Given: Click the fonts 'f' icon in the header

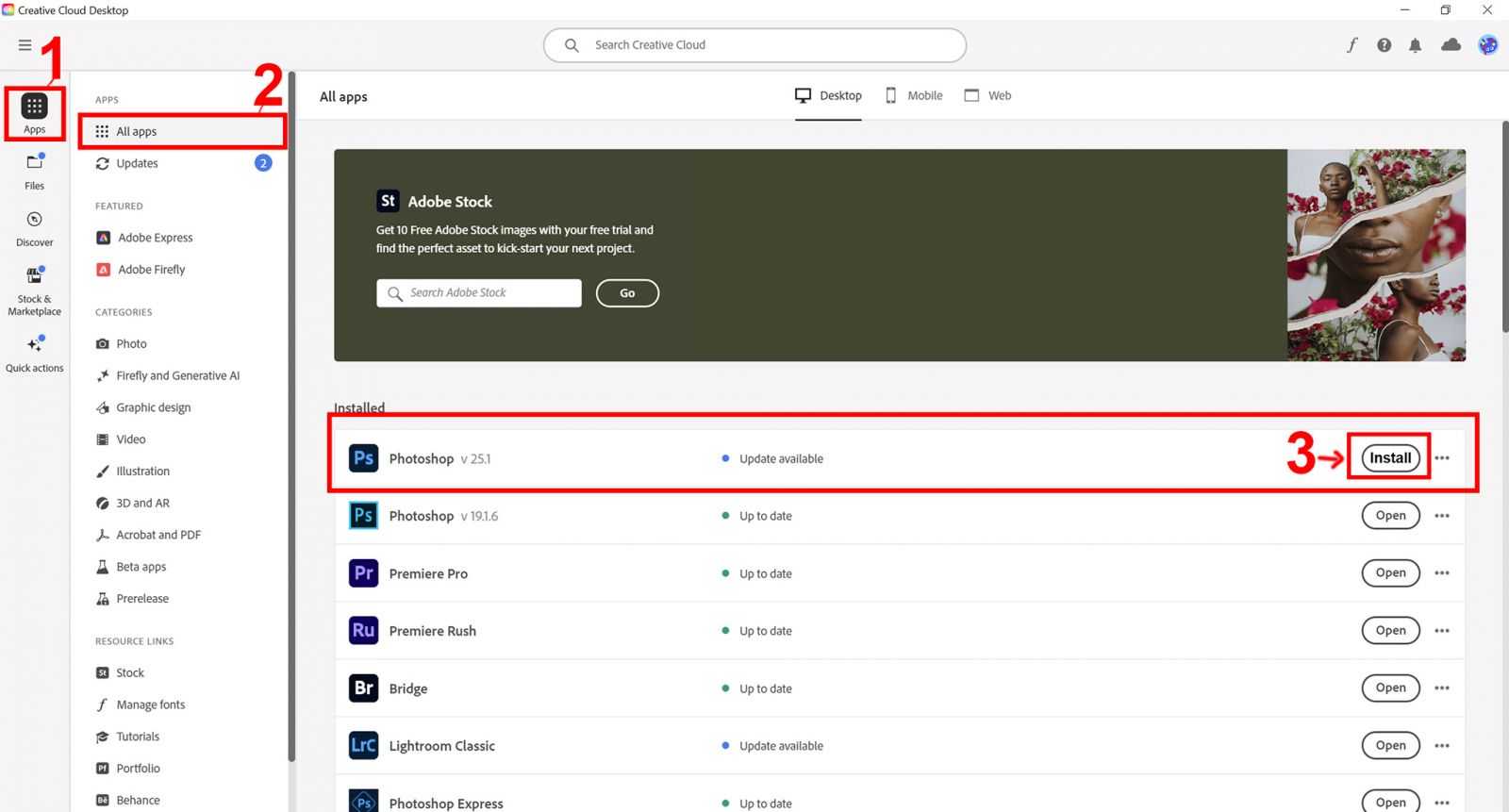Looking at the screenshot, I should click(x=1351, y=45).
